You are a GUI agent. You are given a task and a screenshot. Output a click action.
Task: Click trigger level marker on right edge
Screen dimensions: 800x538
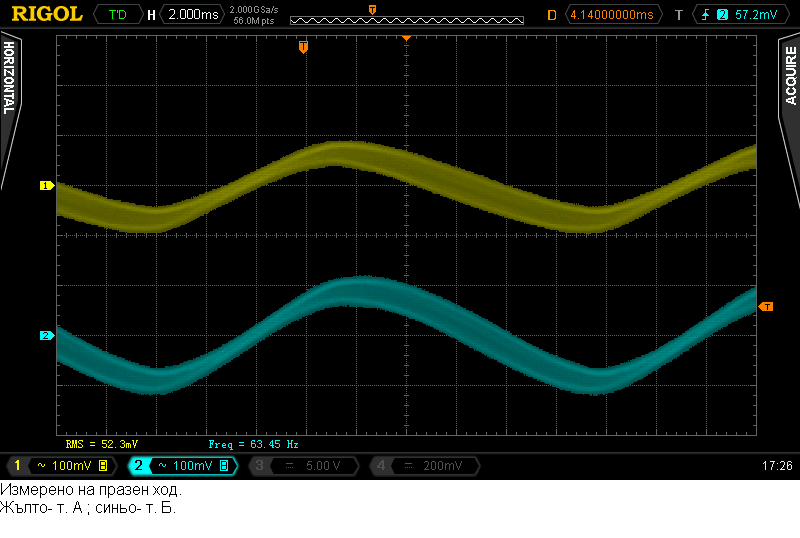click(766, 306)
